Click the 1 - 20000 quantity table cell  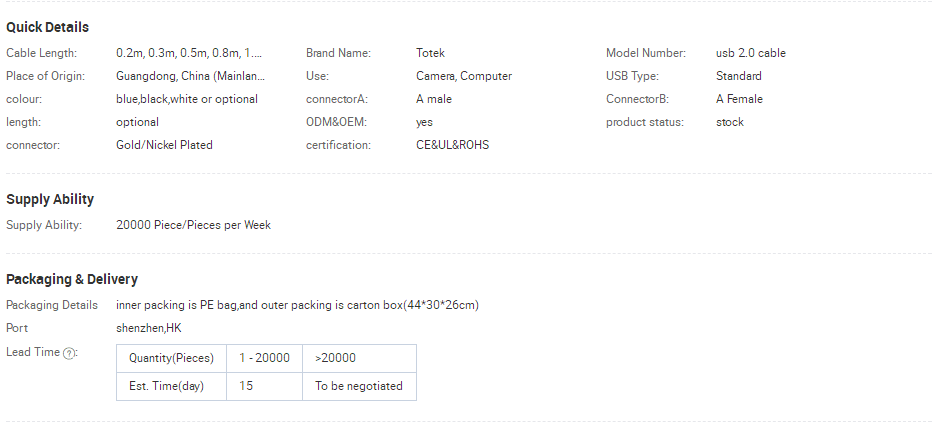(265, 358)
